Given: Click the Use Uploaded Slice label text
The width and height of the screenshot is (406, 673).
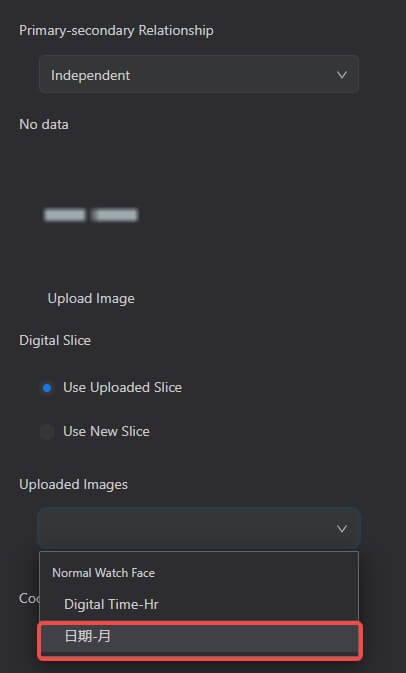Looking at the screenshot, I should [x=123, y=388].
